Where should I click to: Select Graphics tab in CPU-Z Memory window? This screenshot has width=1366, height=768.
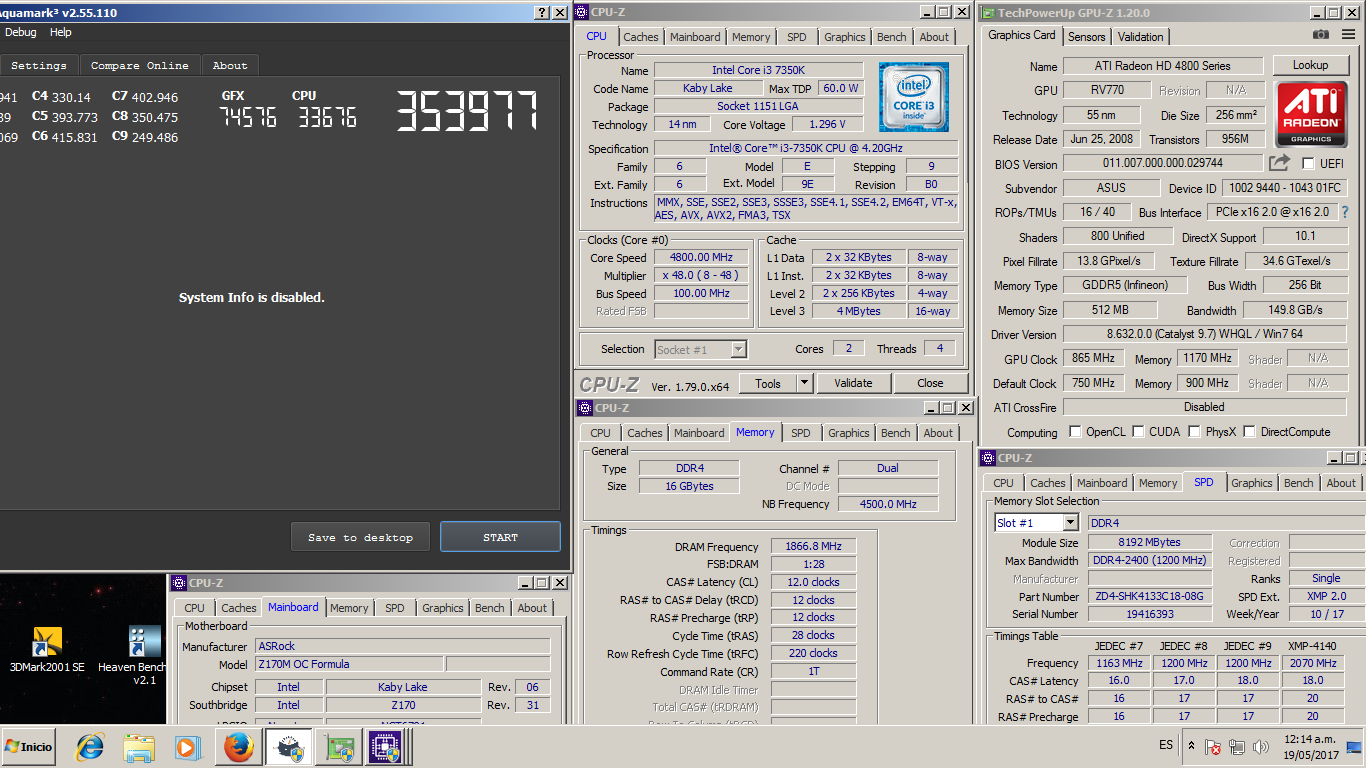pyautogui.click(x=848, y=433)
